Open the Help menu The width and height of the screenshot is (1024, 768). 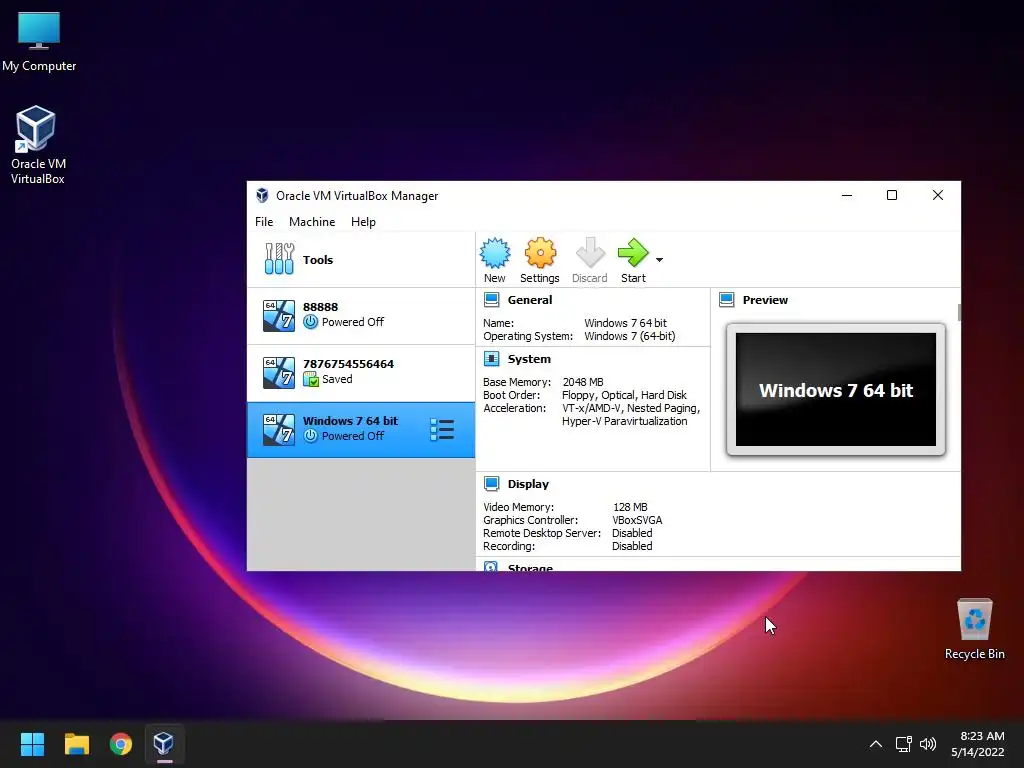click(363, 222)
